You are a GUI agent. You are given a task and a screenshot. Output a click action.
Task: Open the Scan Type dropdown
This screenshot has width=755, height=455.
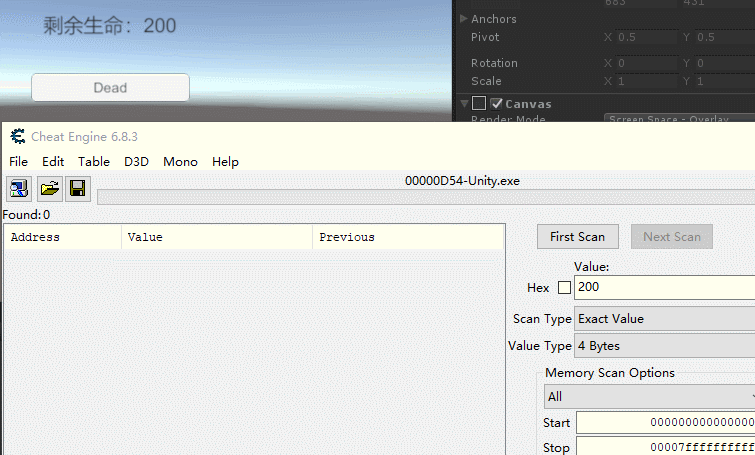(x=664, y=319)
